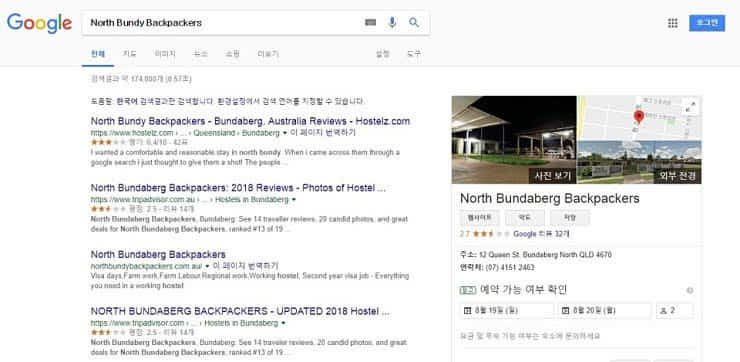Click the info icon beside the availability heading
Screen dimensions: 740x362
click(690, 290)
